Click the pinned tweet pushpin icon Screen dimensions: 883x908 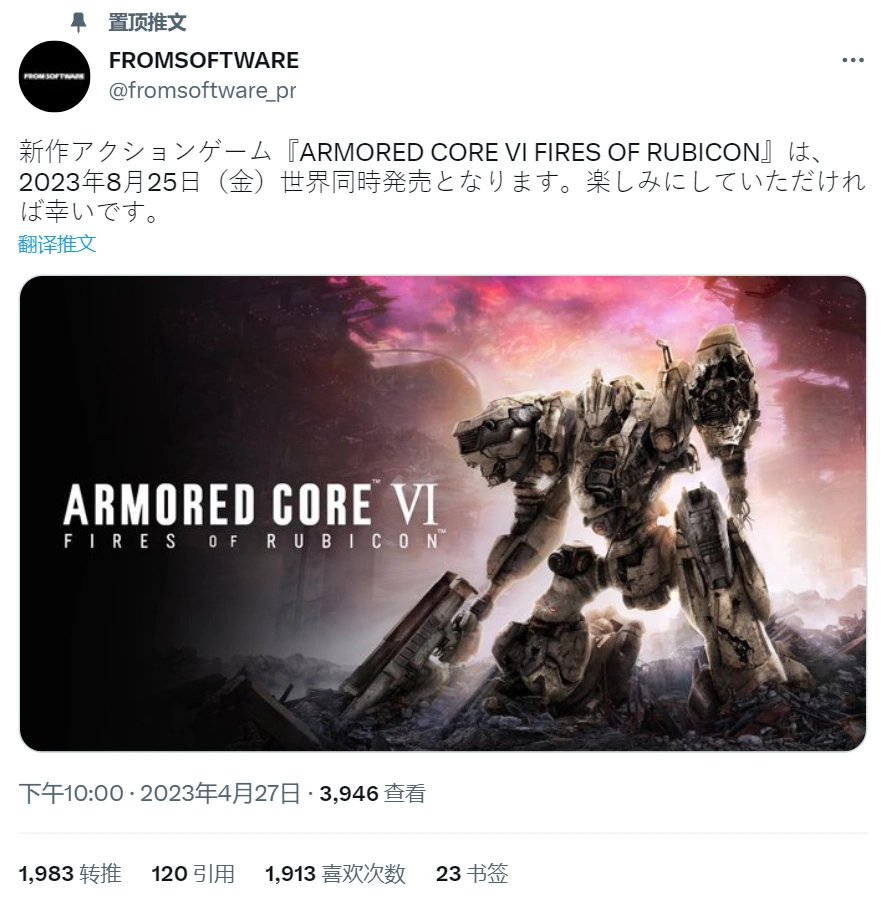(x=78, y=23)
